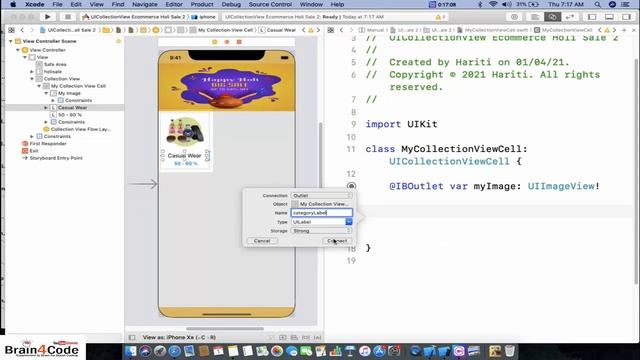Open the Find menu
Image resolution: width=640 pixels, height=360 pixels.
[x=118, y=4]
